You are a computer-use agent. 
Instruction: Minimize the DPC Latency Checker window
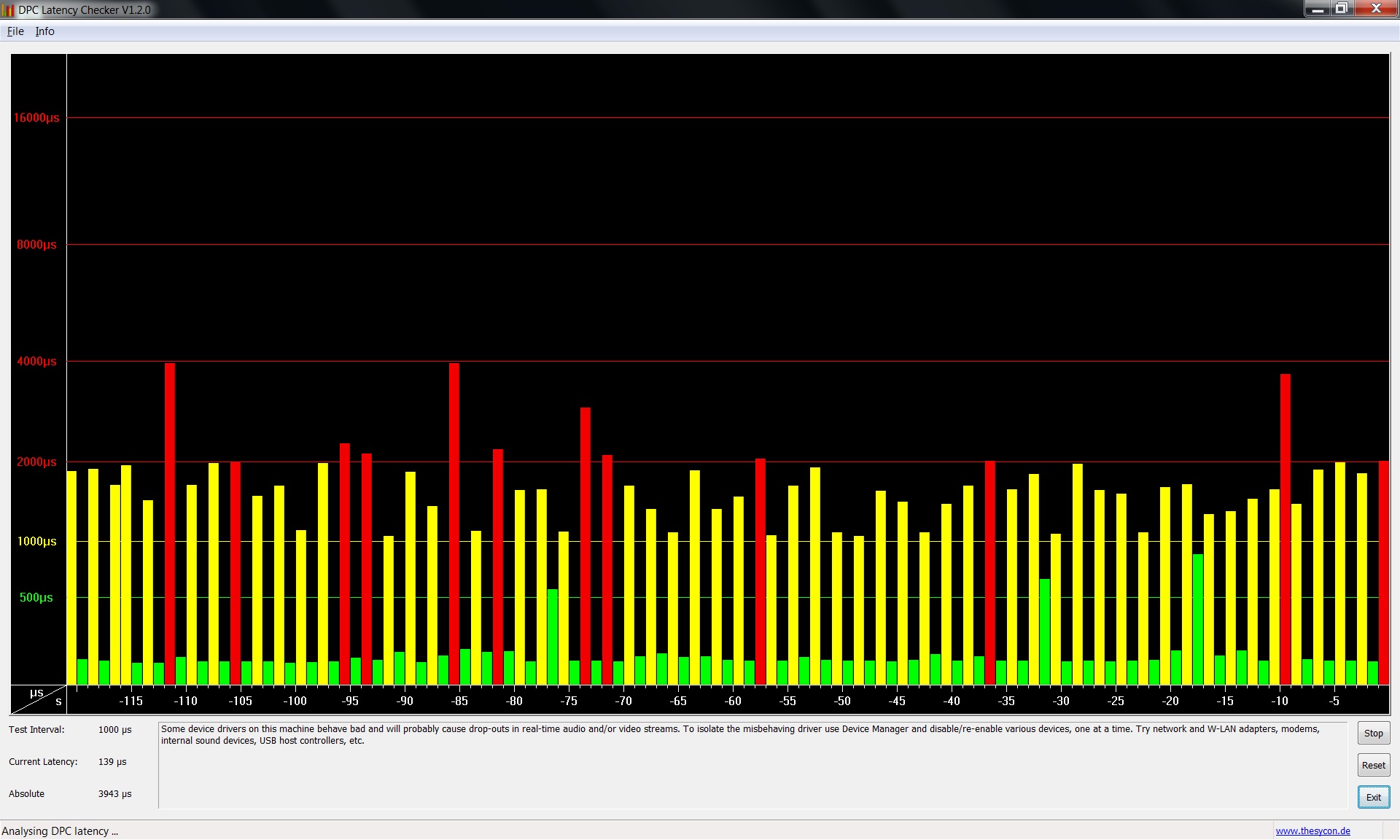[x=1318, y=9]
